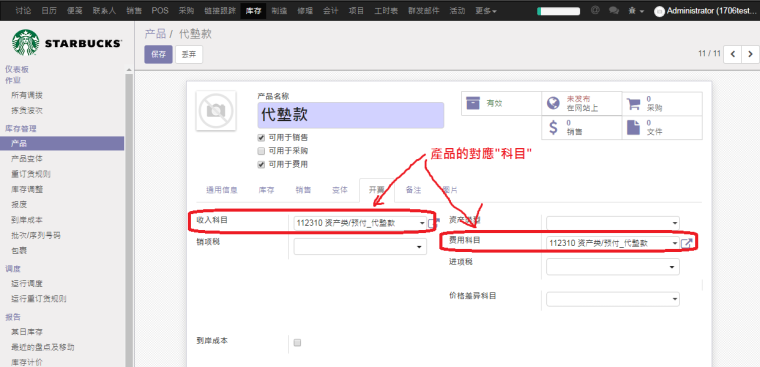
Task: Expand the 收入科目 account dropdown
Action: (360, 223)
